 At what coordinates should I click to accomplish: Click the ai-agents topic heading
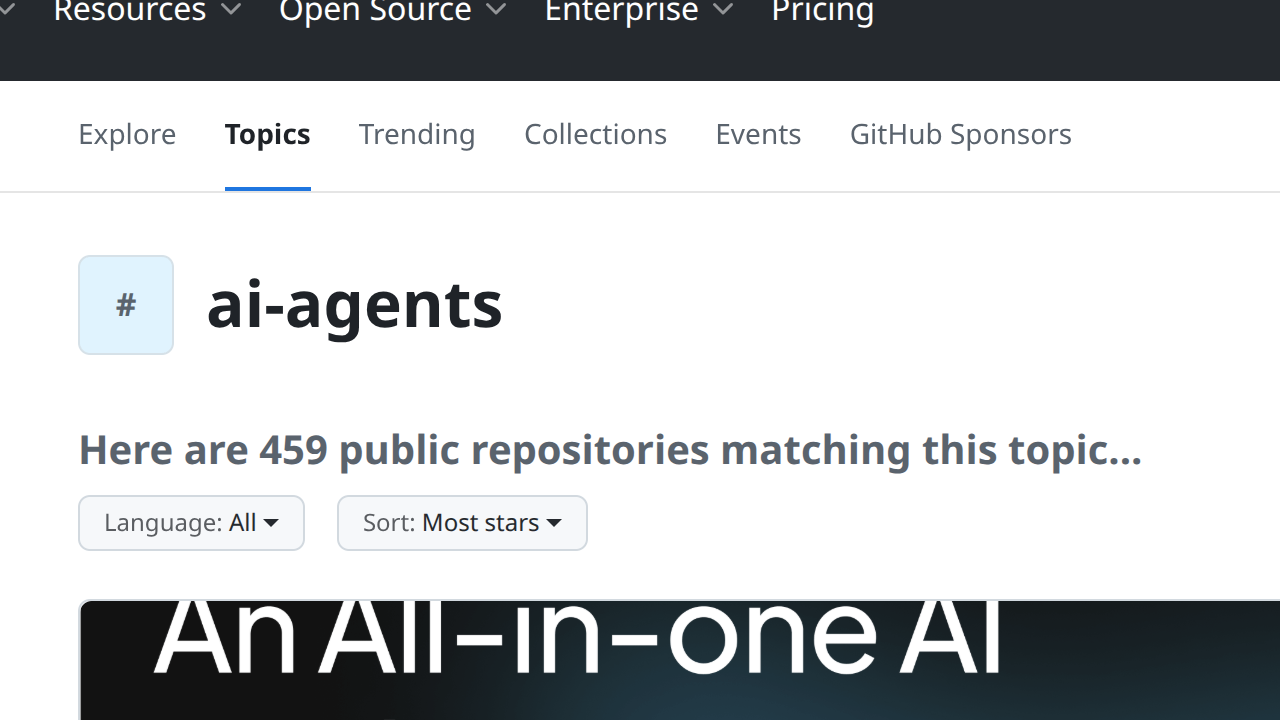(x=354, y=305)
